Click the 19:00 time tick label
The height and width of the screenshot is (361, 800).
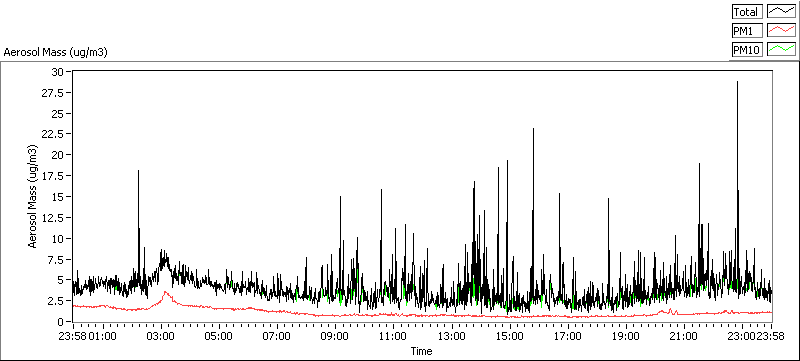click(x=626, y=337)
